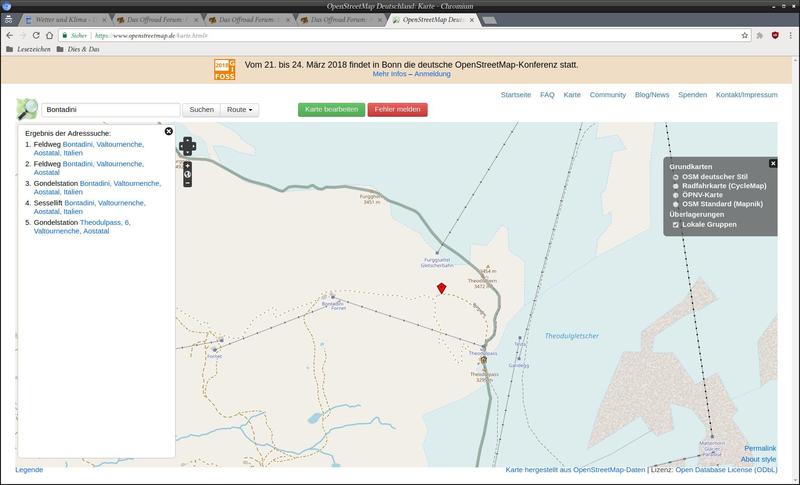Viewport: 800px width, 485px height.
Task: Open the About style link
Action: point(758,460)
